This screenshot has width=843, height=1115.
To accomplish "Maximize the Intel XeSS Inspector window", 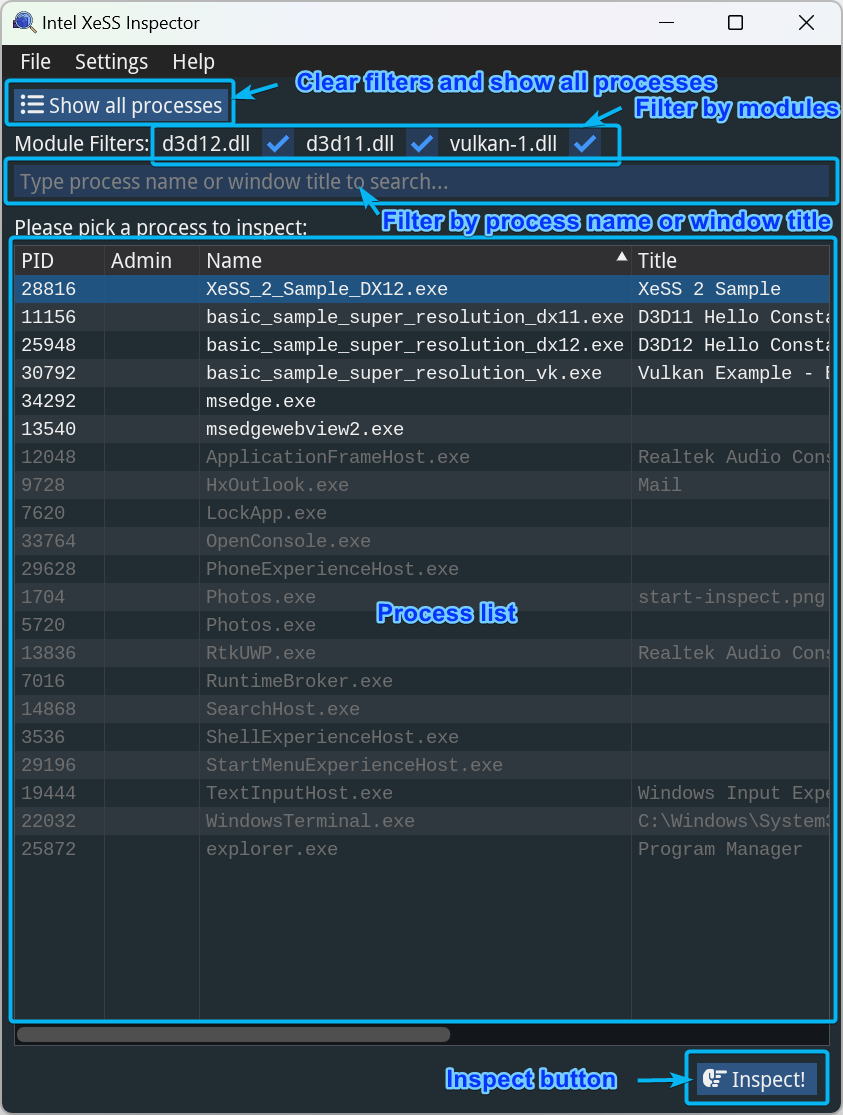I will [736, 23].
